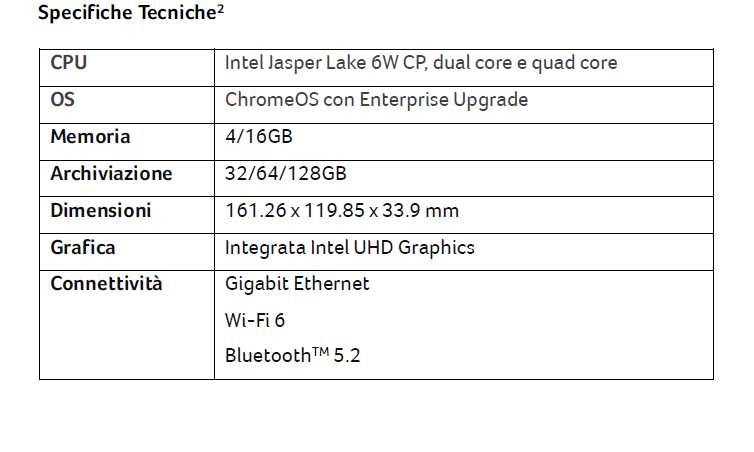Select the 'Memoria' row label
This screenshot has height=452, width=754.
click(90, 137)
